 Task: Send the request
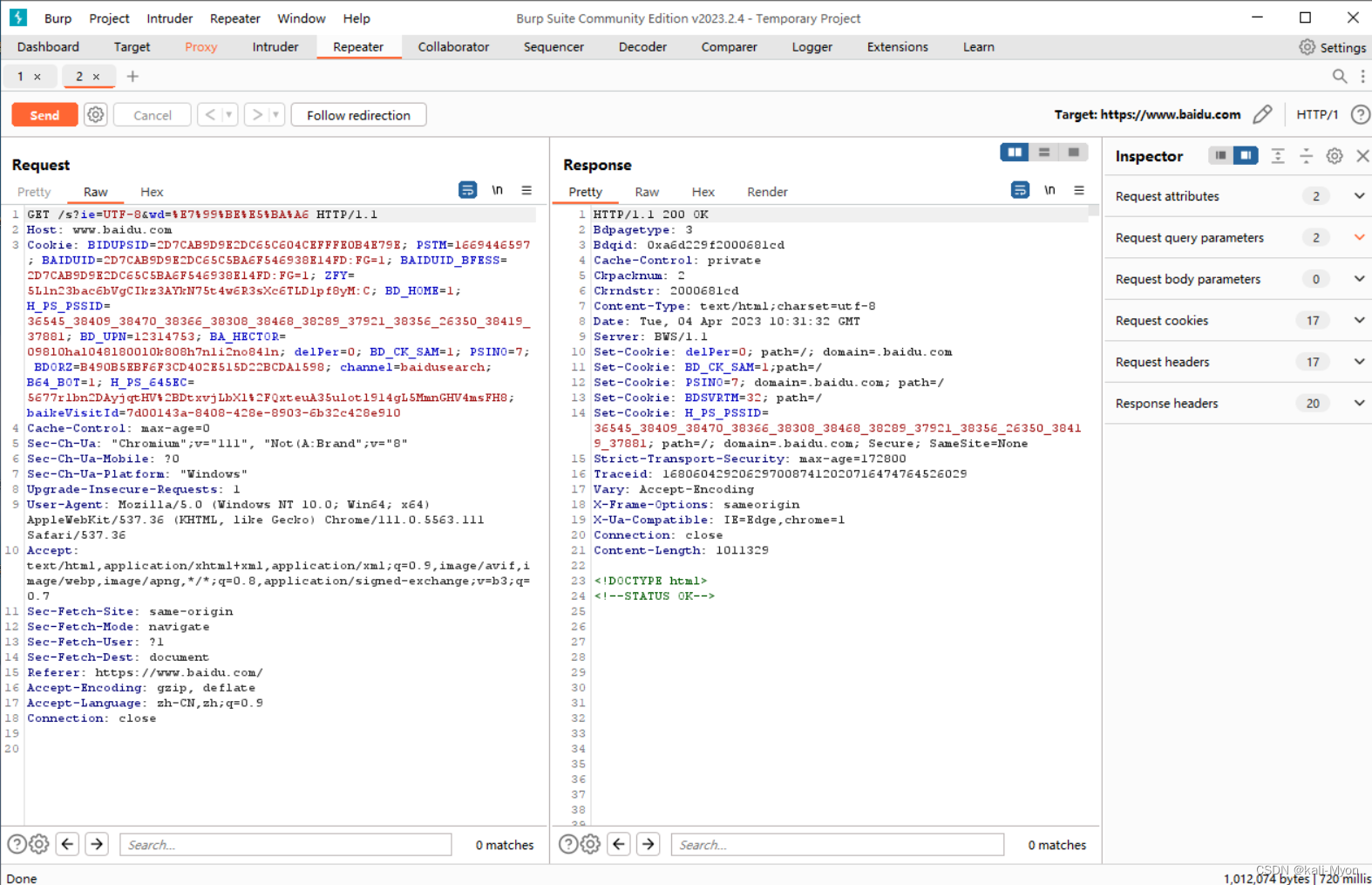pos(44,115)
